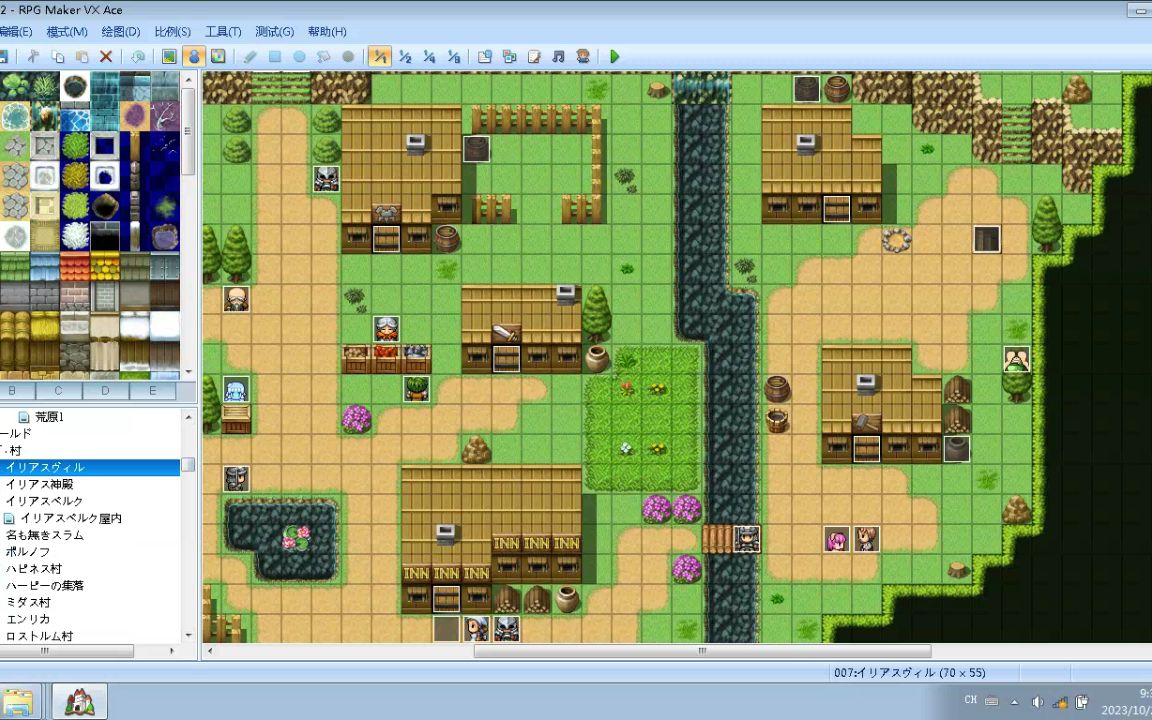Select the soldier event on the bridge
Screen dimensions: 1152x720
click(746, 539)
